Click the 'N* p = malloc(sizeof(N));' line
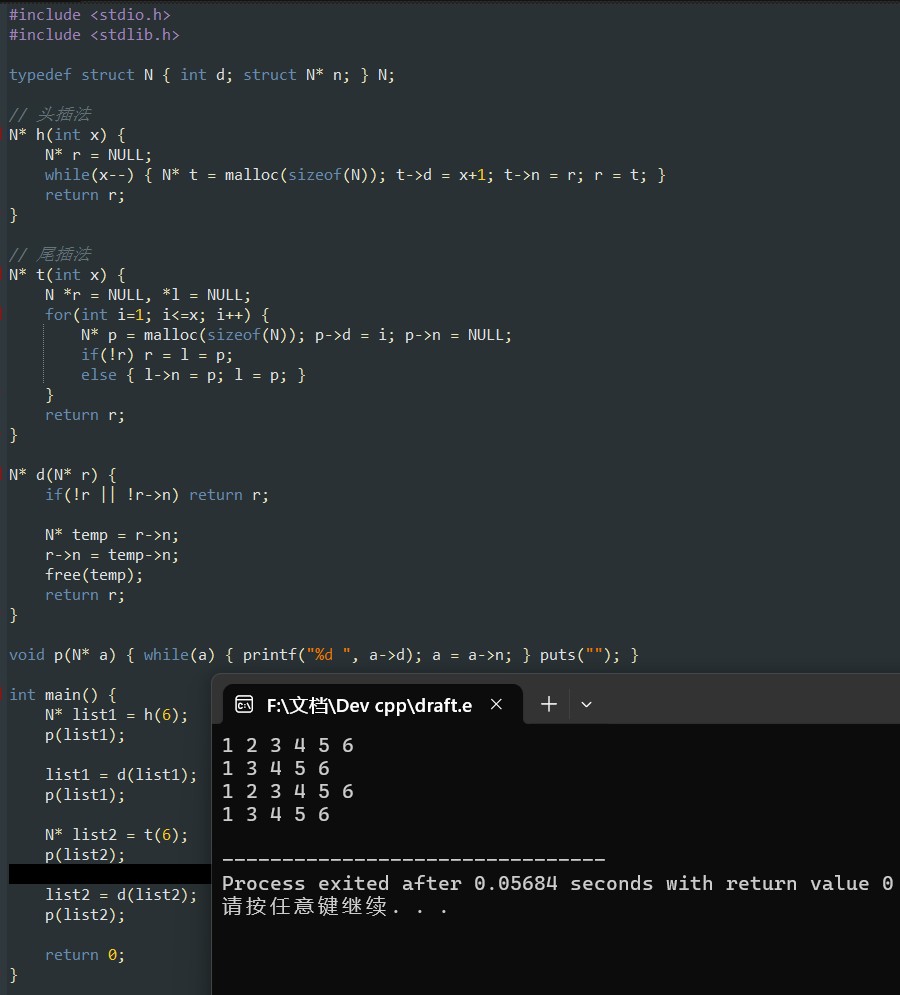 [296, 335]
